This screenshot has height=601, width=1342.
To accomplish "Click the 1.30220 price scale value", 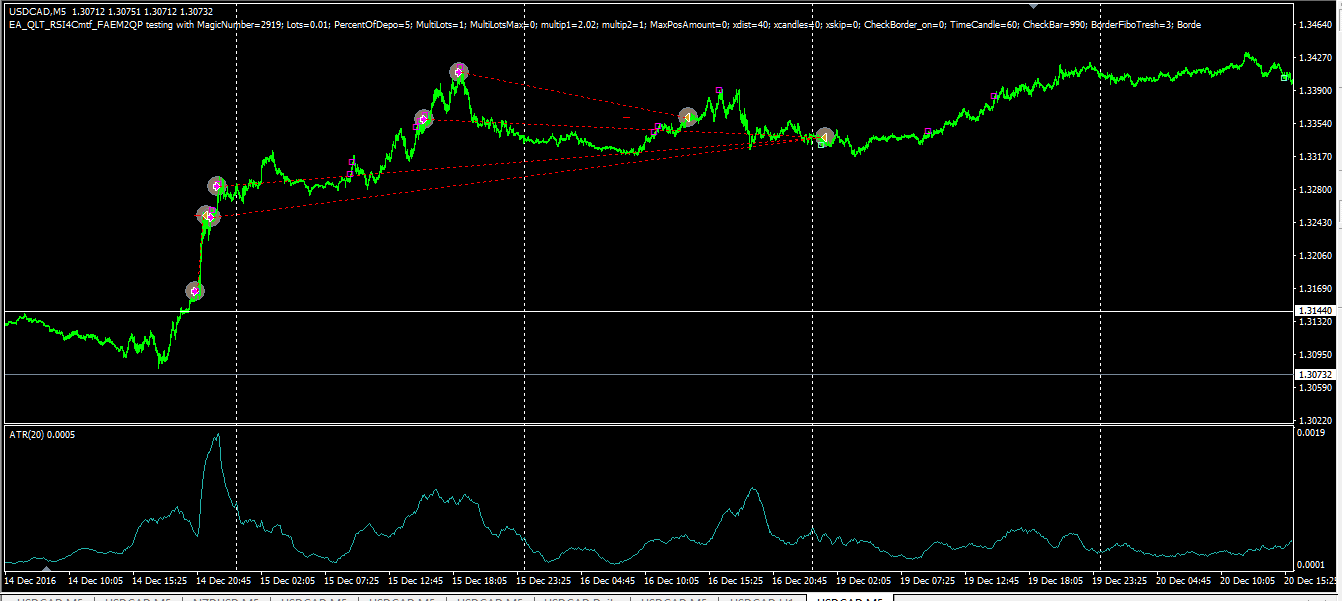I will click(x=1314, y=420).
